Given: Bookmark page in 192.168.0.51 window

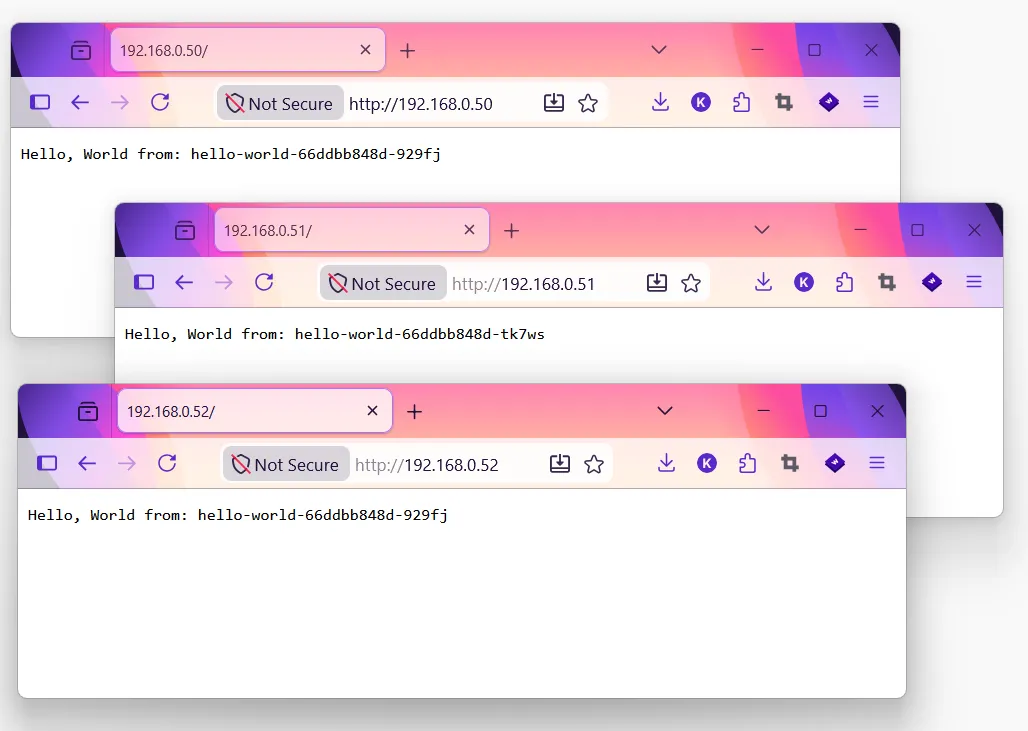Looking at the screenshot, I should [691, 283].
